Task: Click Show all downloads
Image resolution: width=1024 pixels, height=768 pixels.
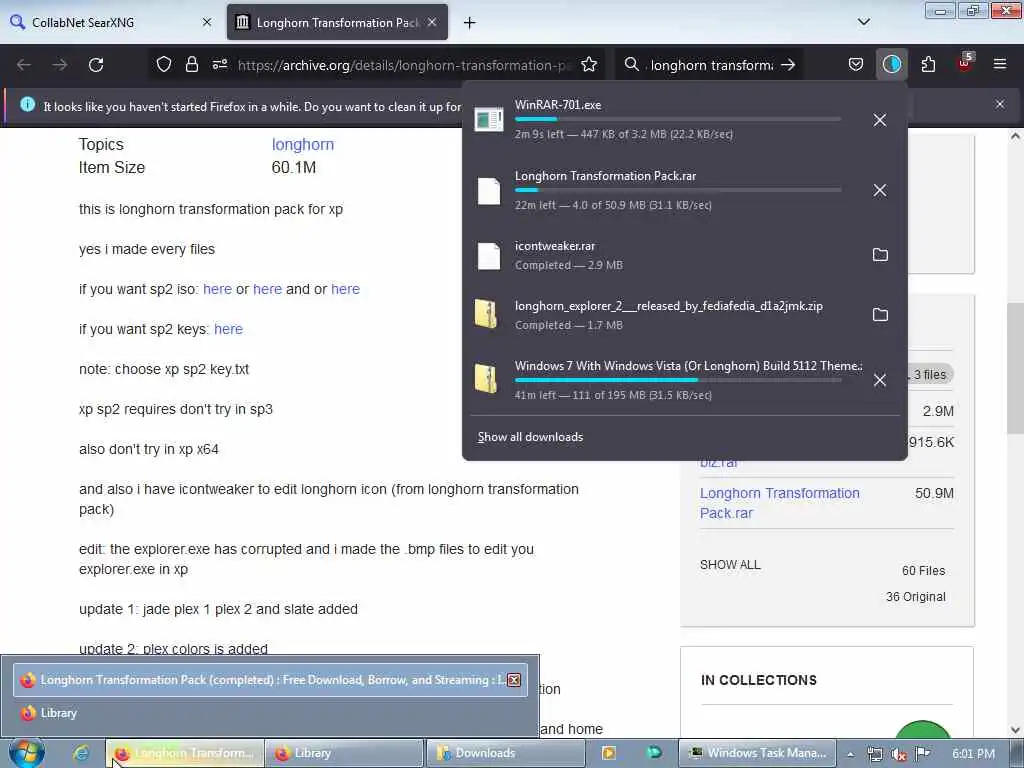Action: pos(530,437)
